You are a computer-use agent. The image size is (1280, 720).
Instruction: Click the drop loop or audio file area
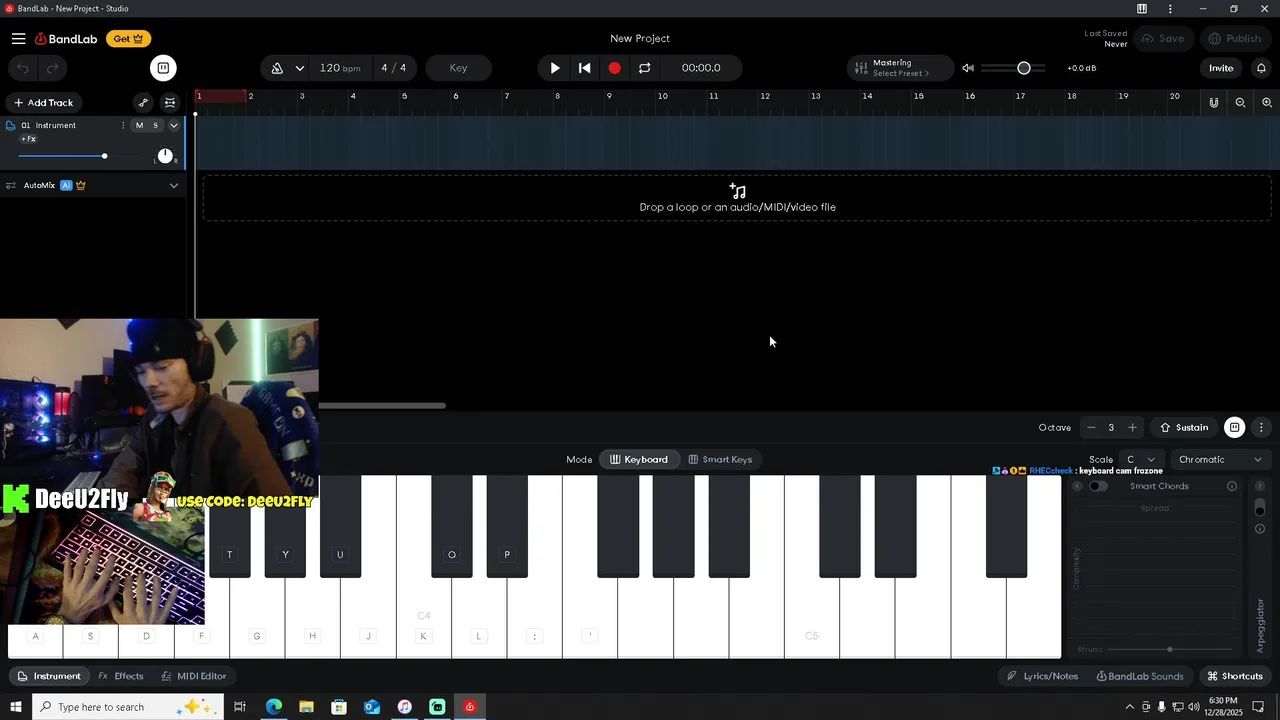[737, 198]
